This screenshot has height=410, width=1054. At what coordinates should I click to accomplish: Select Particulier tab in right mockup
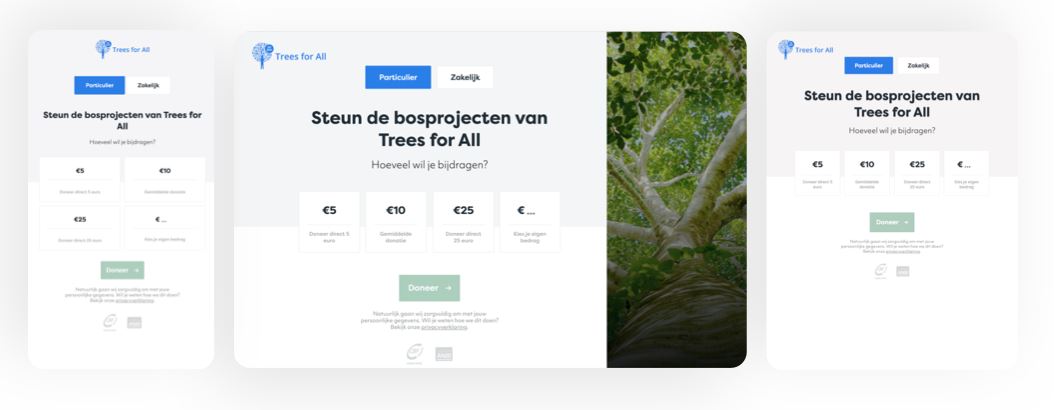click(x=868, y=66)
